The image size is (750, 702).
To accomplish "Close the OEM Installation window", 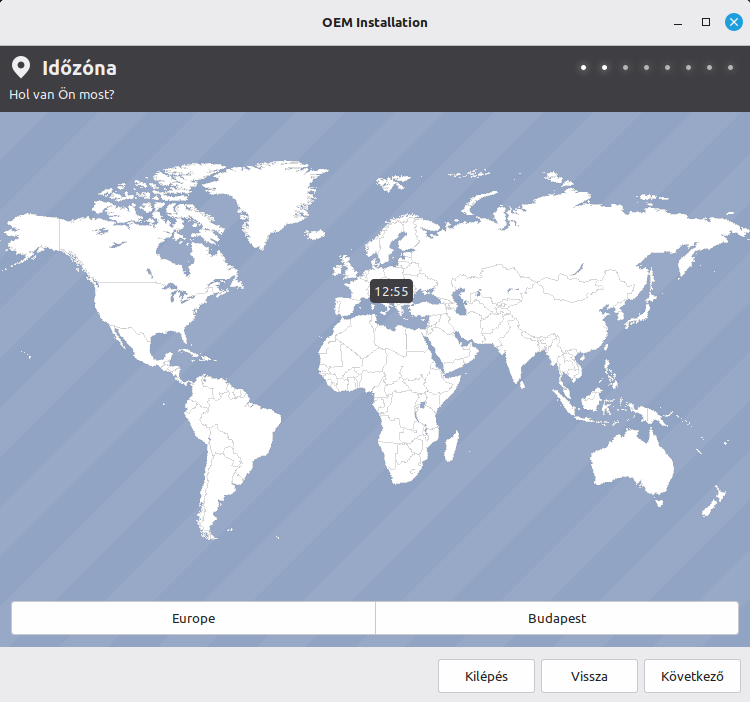I will tap(734, 22).
